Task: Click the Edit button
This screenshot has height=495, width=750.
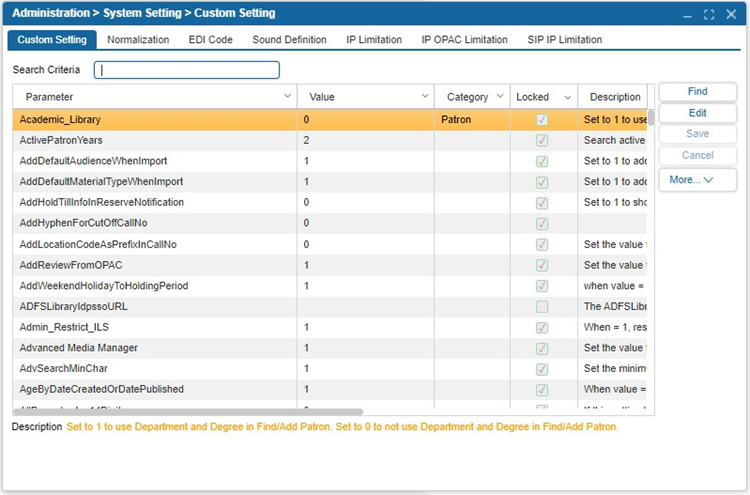Action: pyautogui.click(x=697, y=113)
